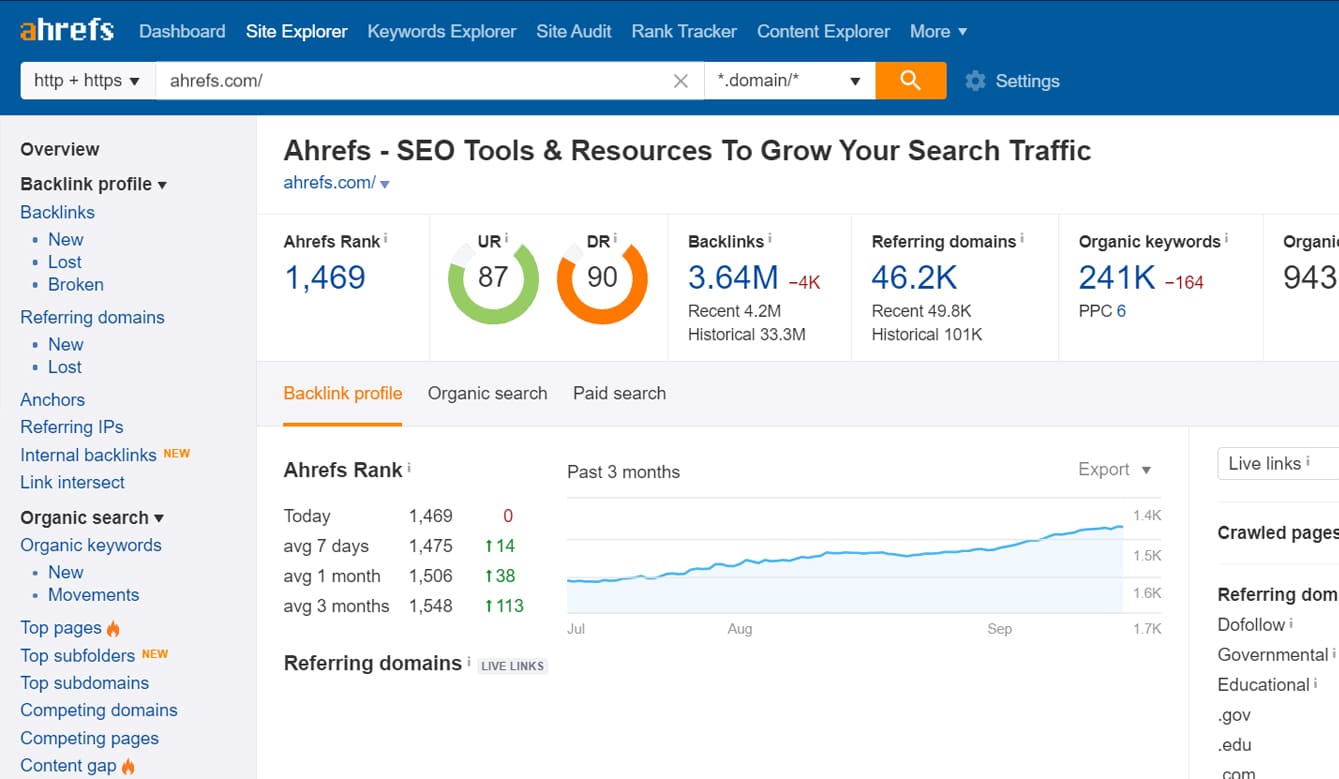Screen dimensions: 1339x779
Task: Open Competing pages in the sidebar
Action: [x=90, y=738]
